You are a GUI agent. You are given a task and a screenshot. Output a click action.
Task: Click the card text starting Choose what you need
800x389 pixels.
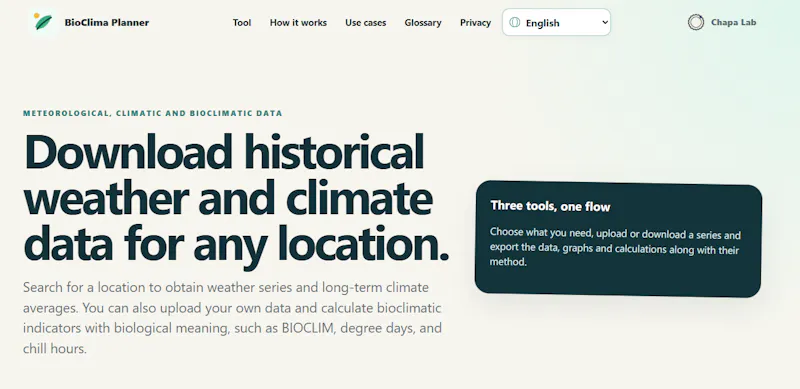click(615, 248)
